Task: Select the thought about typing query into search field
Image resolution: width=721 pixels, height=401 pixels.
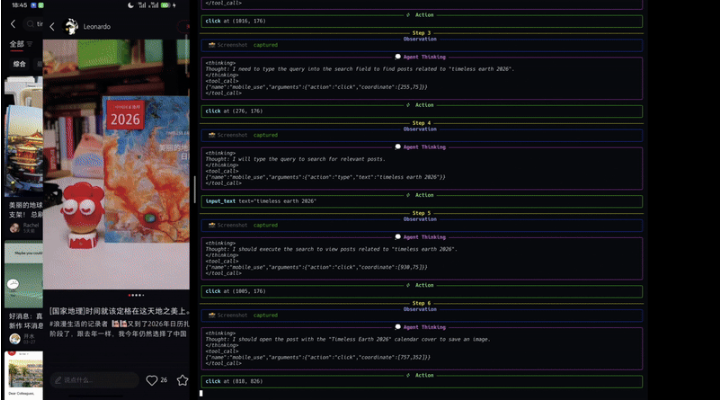Action: coord(360,69)
